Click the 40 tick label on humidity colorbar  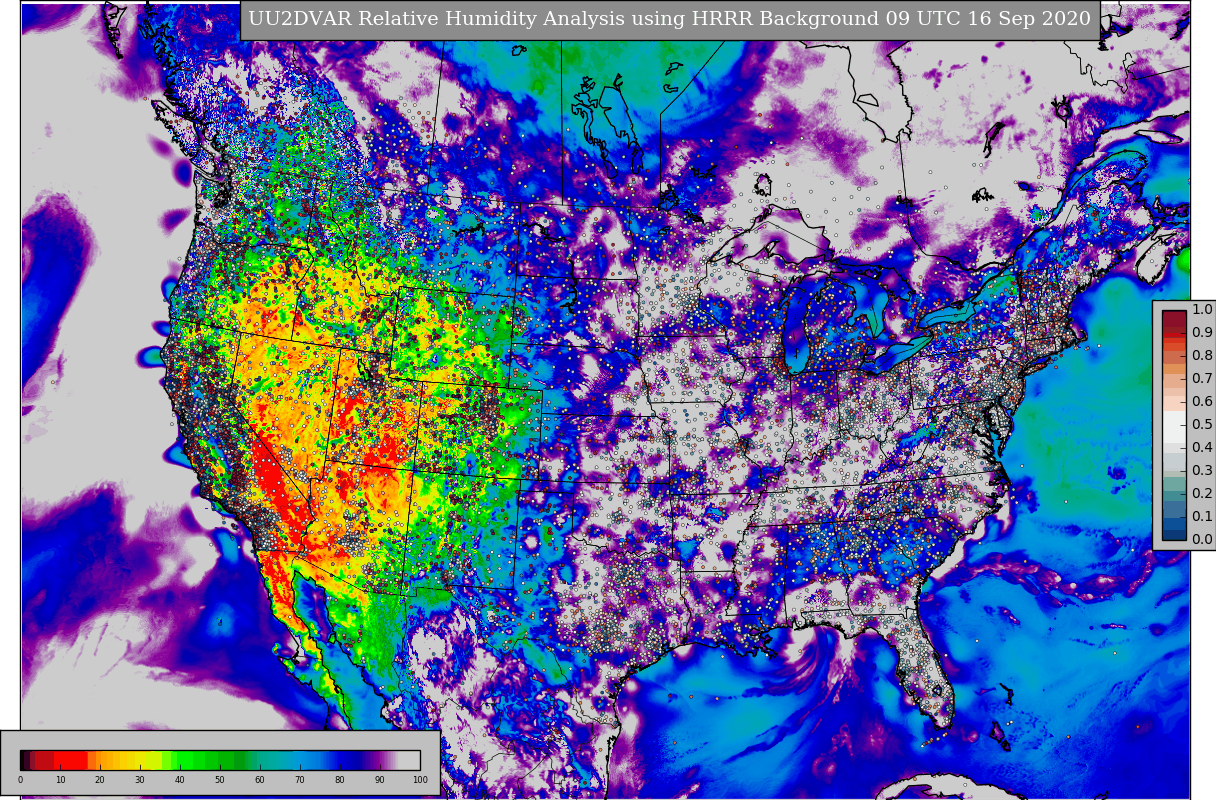tap(180, 780)
